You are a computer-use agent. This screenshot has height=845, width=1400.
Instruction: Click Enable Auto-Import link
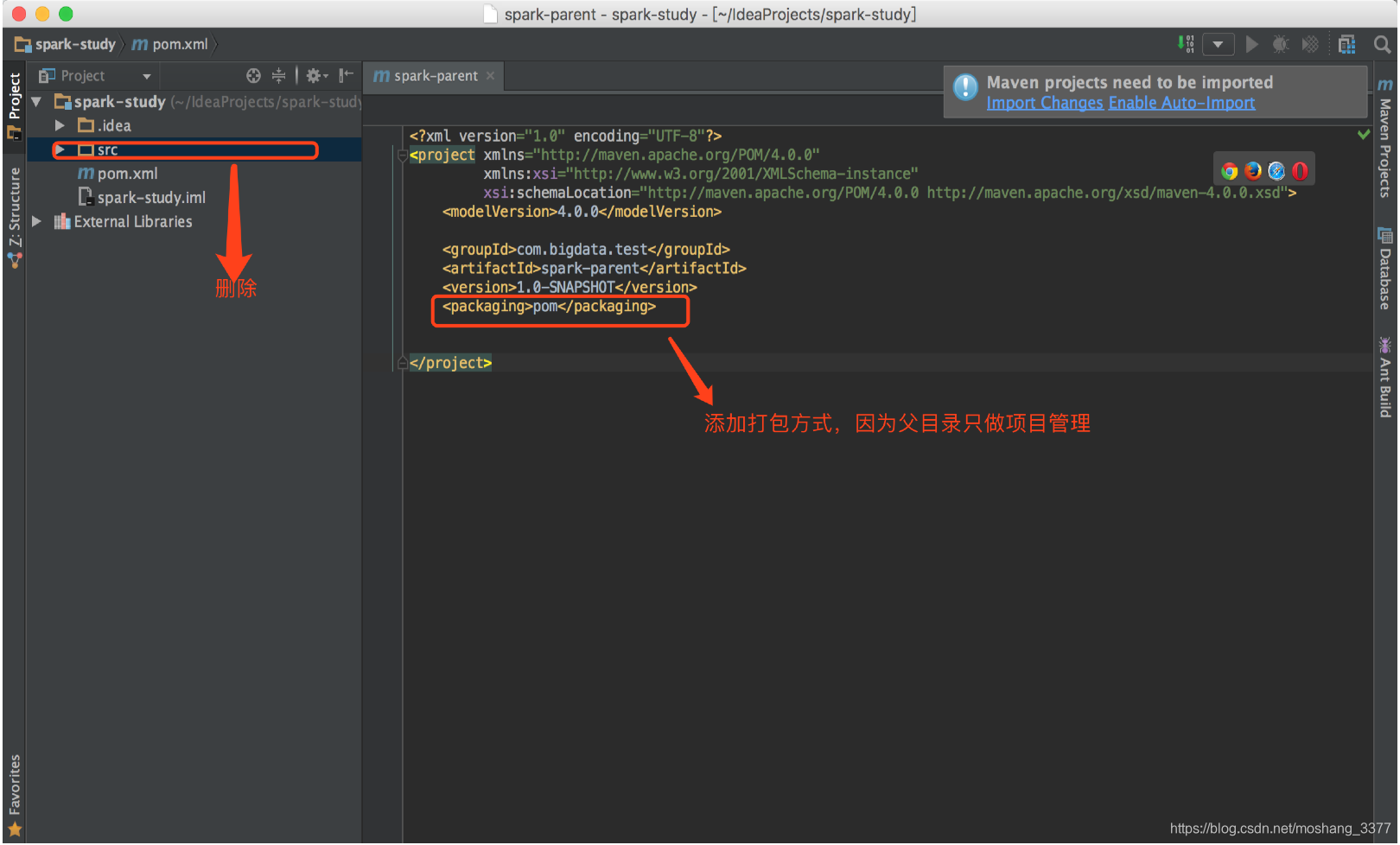1181,103
